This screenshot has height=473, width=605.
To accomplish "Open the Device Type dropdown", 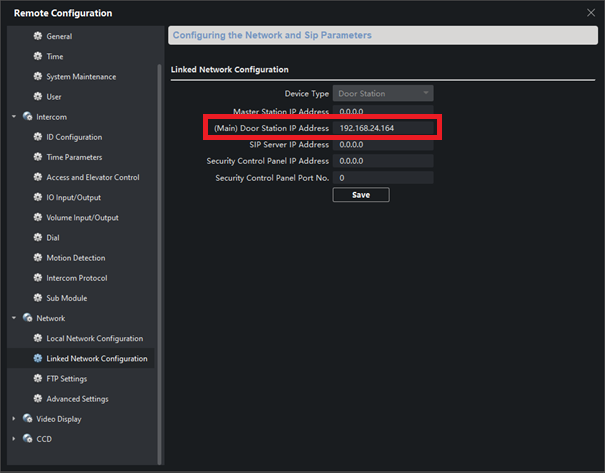I will pyautogui.click(x=384, y=94).
